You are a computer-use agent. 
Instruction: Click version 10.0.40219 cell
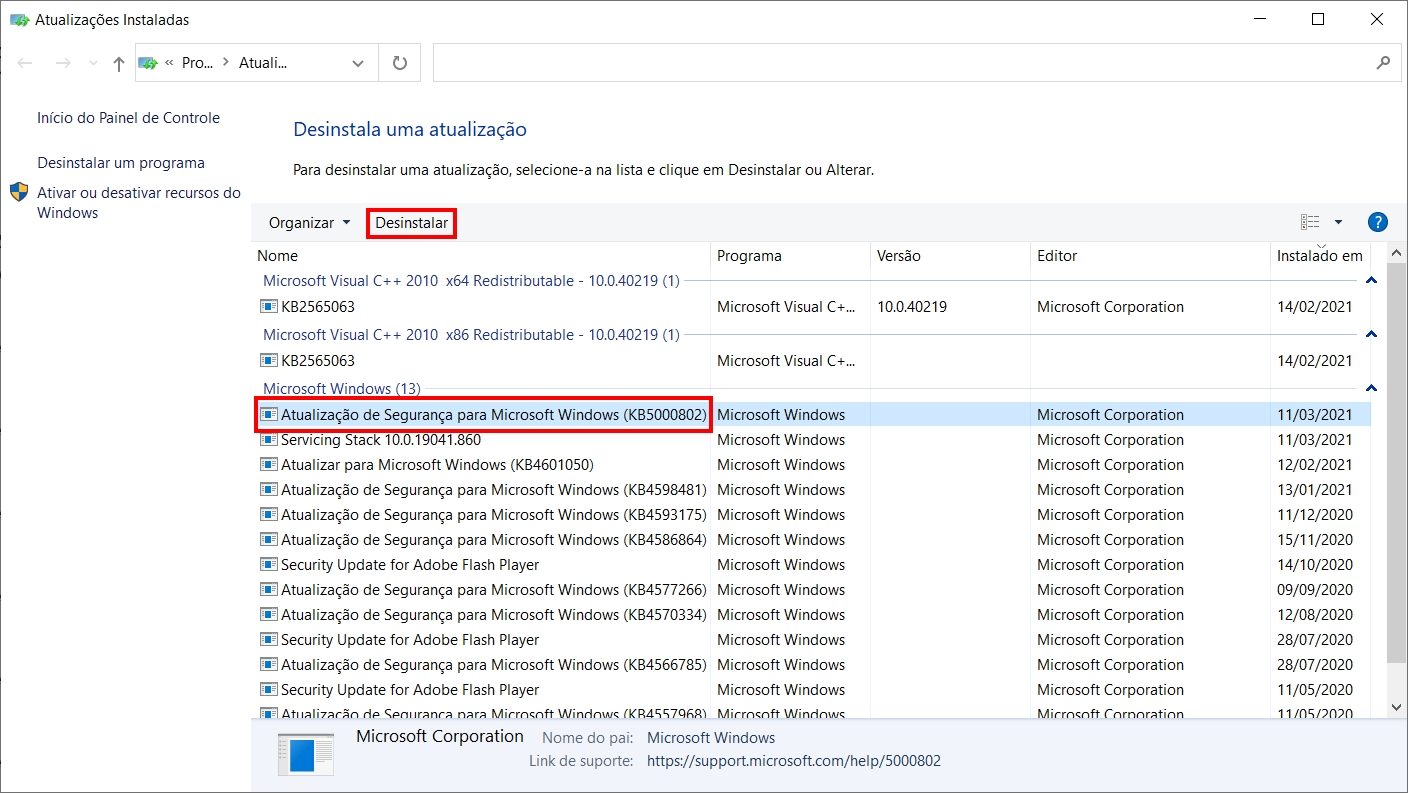click(x=912, y=307)
